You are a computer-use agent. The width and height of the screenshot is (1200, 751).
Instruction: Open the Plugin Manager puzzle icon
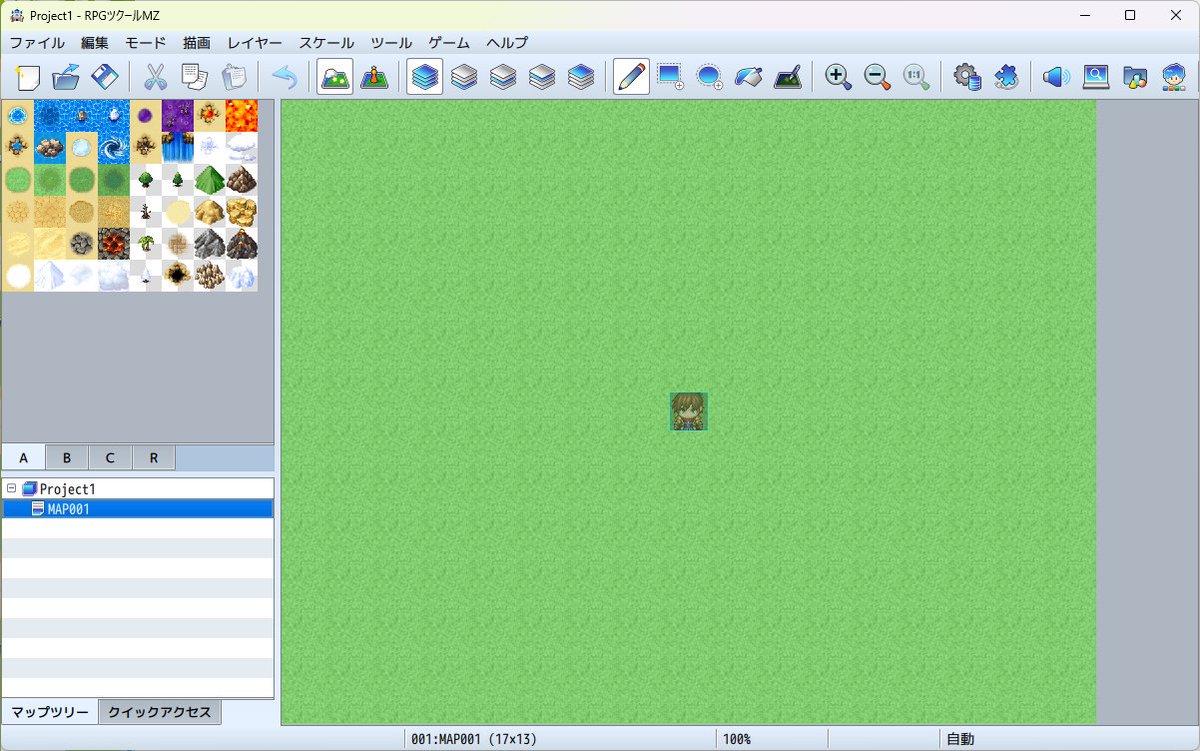(x=1006, y=77)
